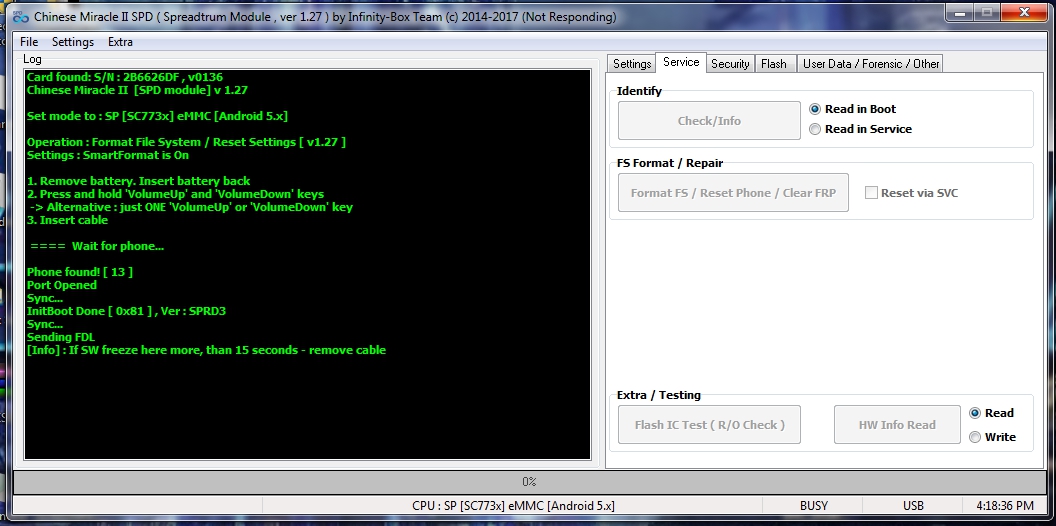
Task: Maximize the Chinese Miracle window
Action: tap(987, 13)
